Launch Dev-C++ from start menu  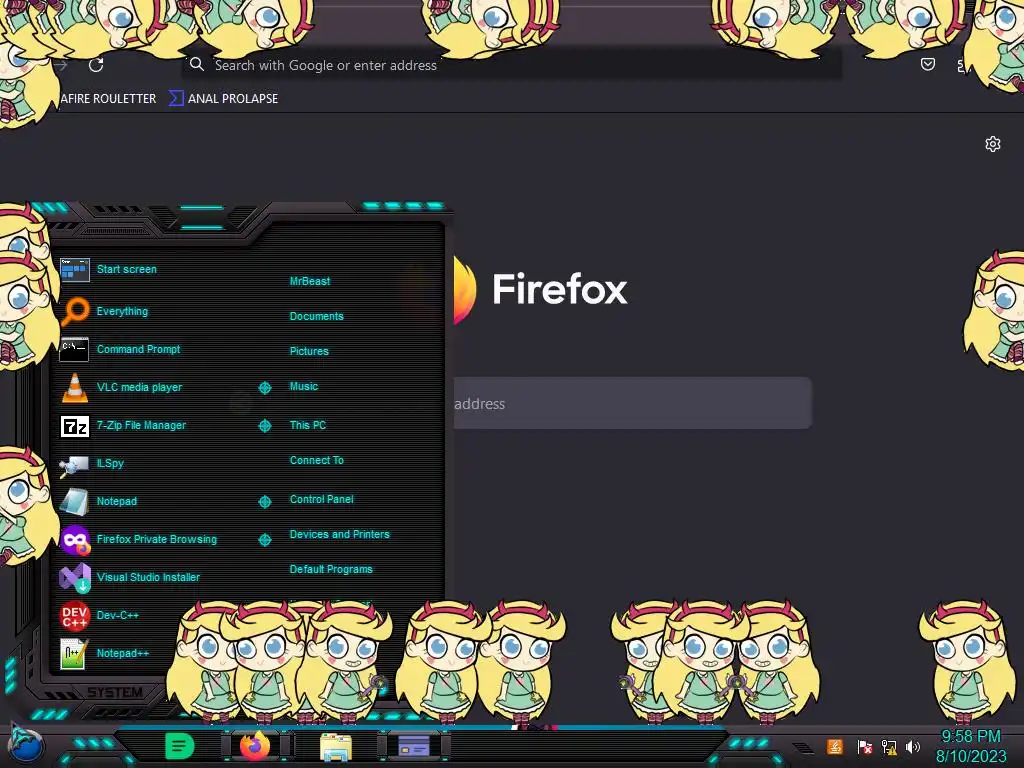coord(99,615)
